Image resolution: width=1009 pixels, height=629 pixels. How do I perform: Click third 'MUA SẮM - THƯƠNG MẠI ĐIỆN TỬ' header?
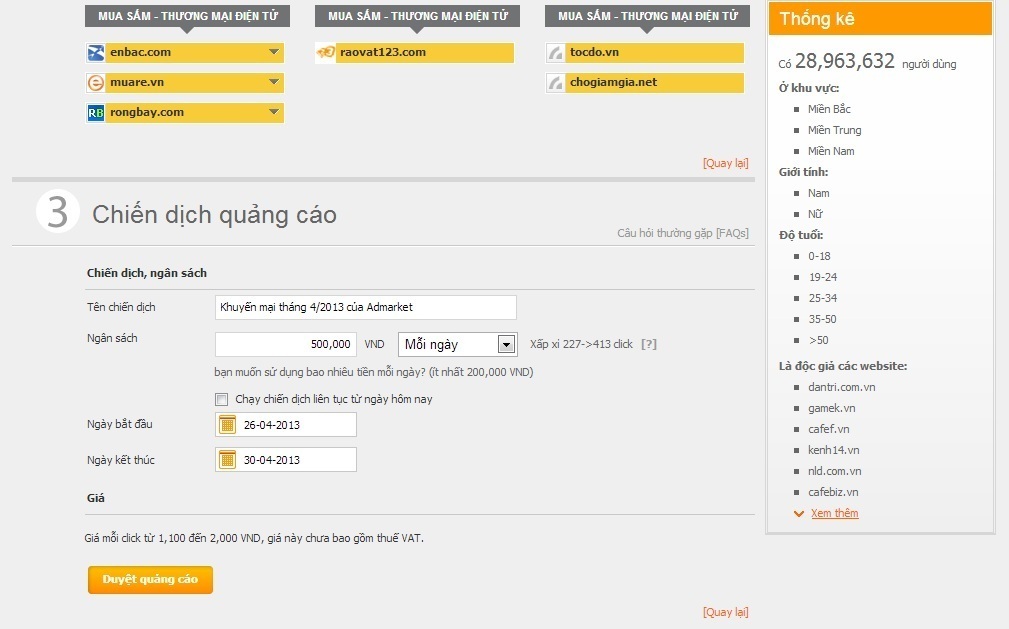647,16
